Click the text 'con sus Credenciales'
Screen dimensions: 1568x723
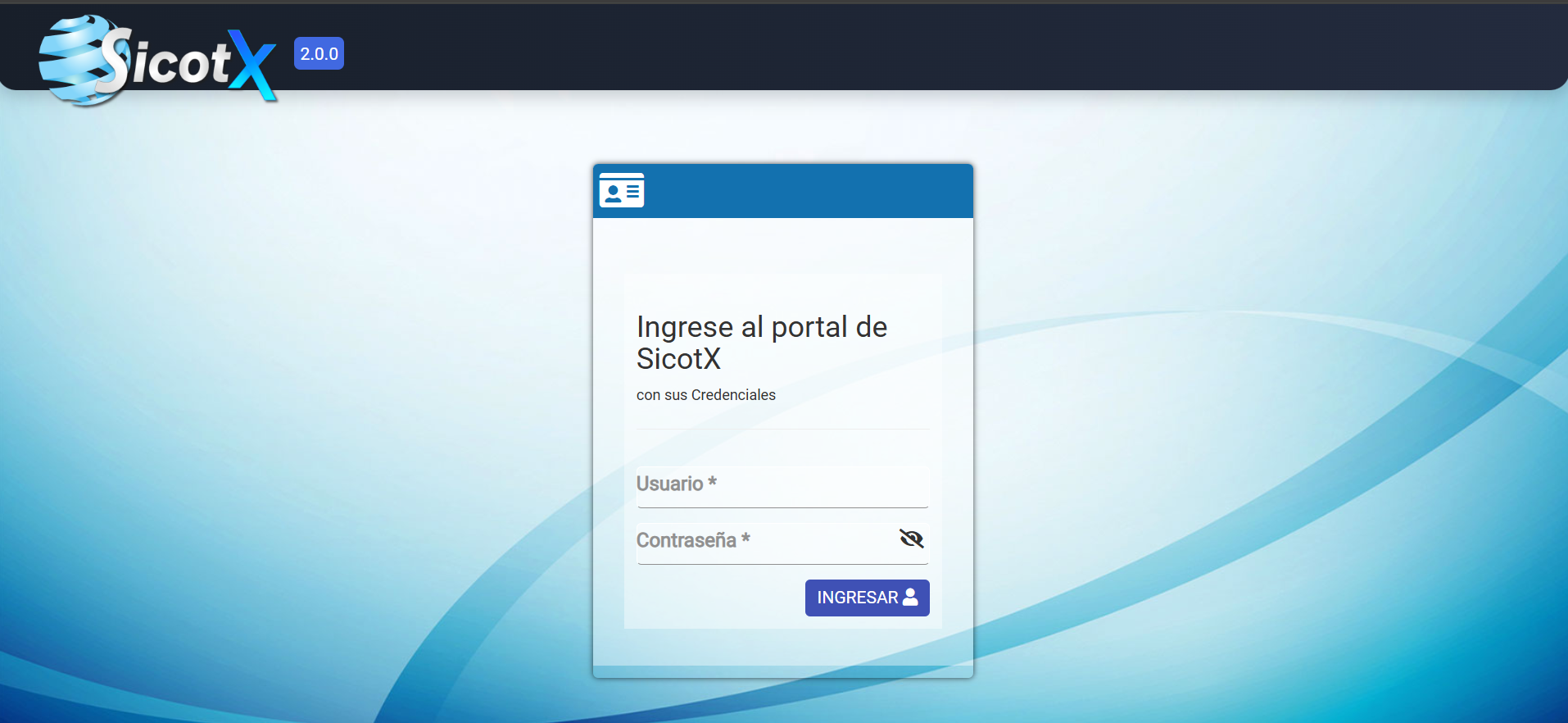pos(706,395)
